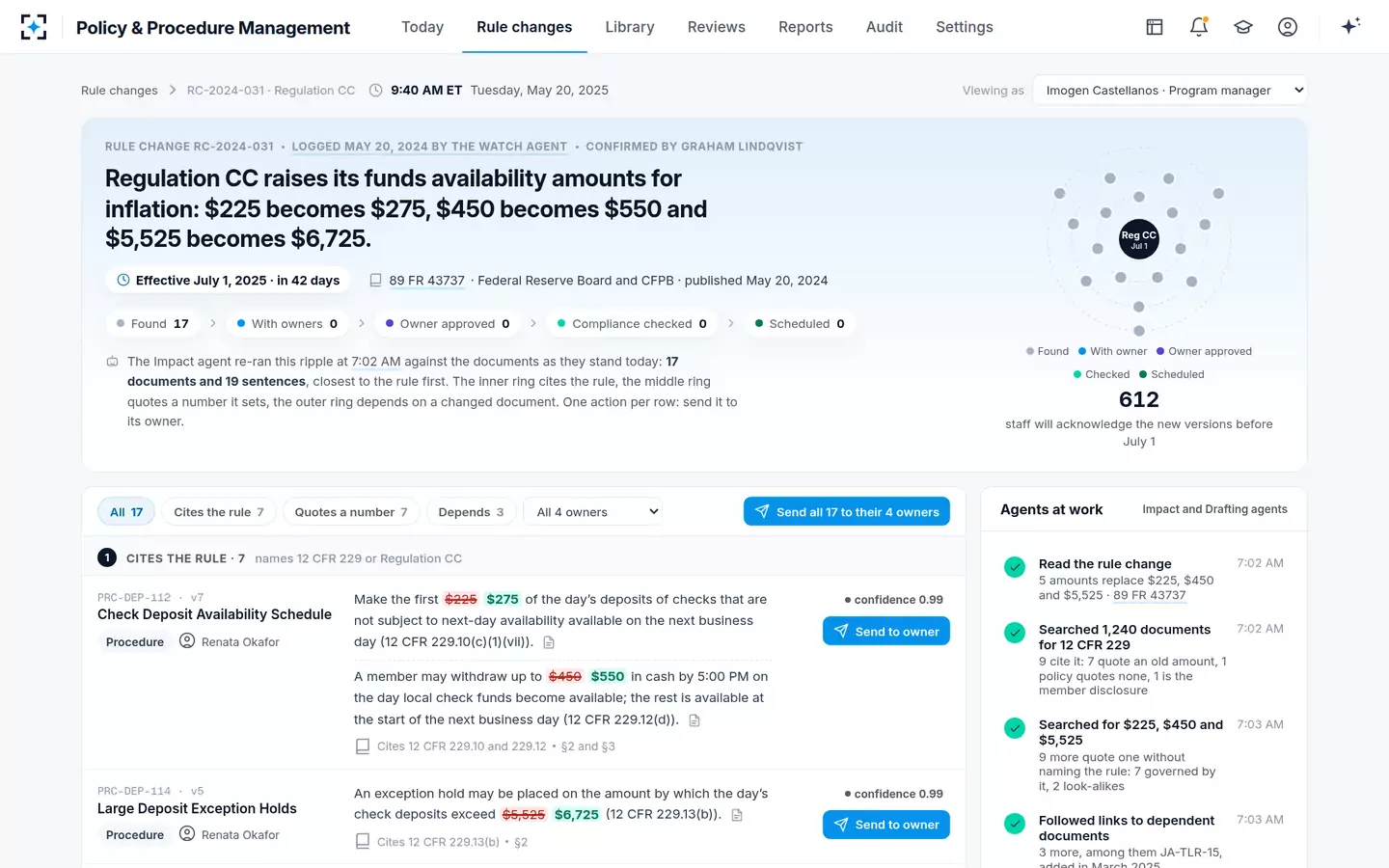The image size is (1389, 868).
Task: Select the Owner approved 0 status pill
Action: [448, 324]
